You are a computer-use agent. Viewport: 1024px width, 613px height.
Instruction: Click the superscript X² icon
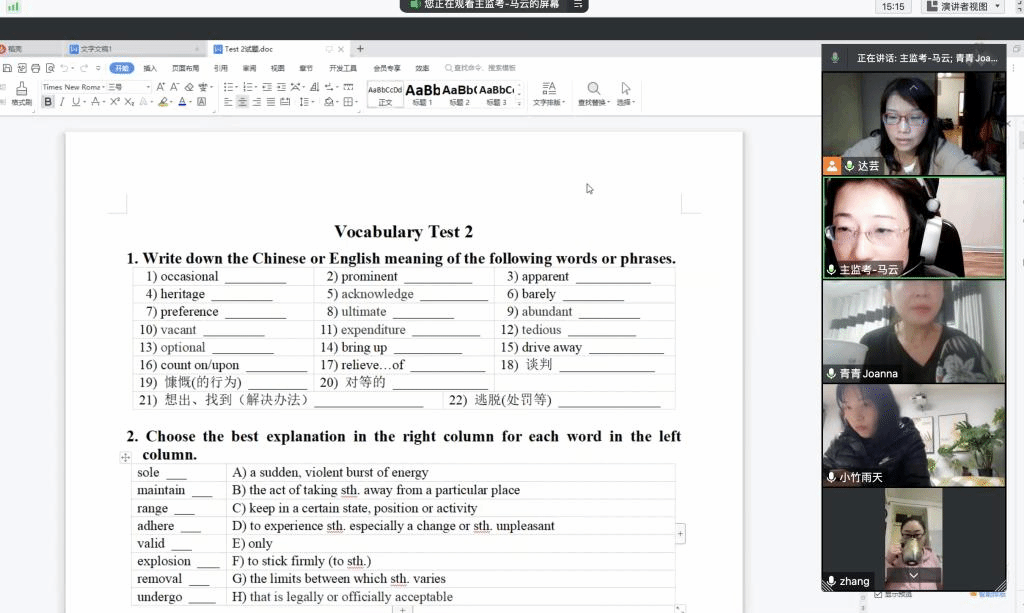[114, 102]
